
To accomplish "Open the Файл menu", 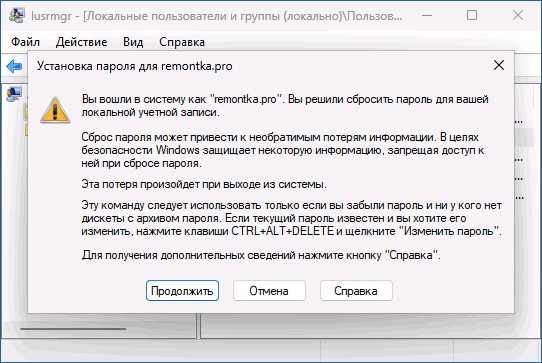I will pos(25,42).
